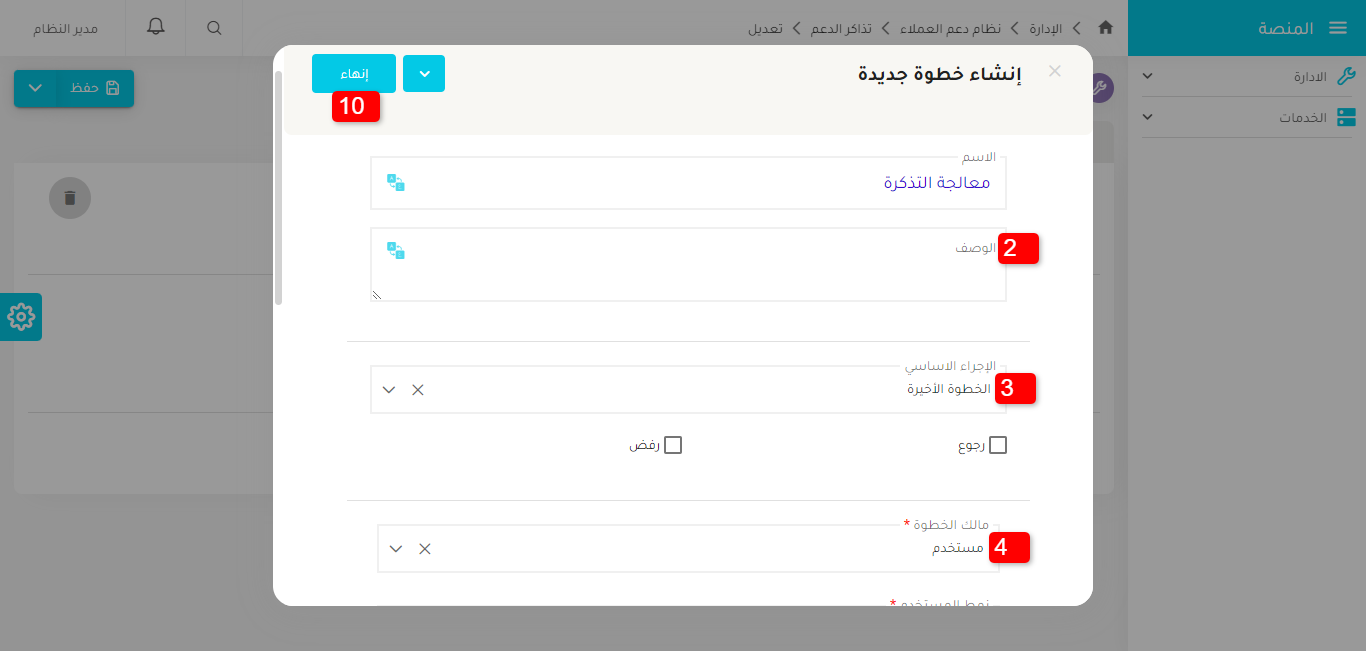Clear the مالك الخطوة selection with the X
Screen dimensions: 1366x651
pyautogui.click(x=423, y=548)
